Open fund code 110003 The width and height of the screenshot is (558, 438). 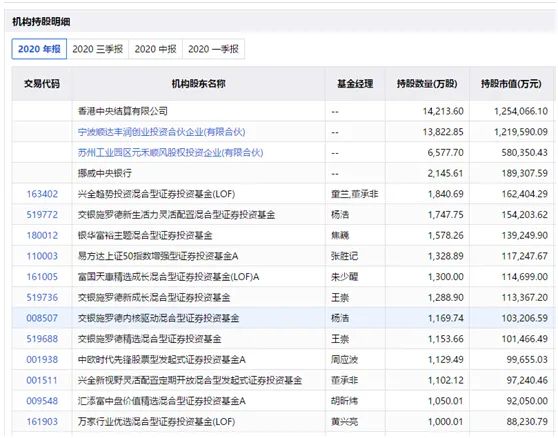(x=42, y=256)
